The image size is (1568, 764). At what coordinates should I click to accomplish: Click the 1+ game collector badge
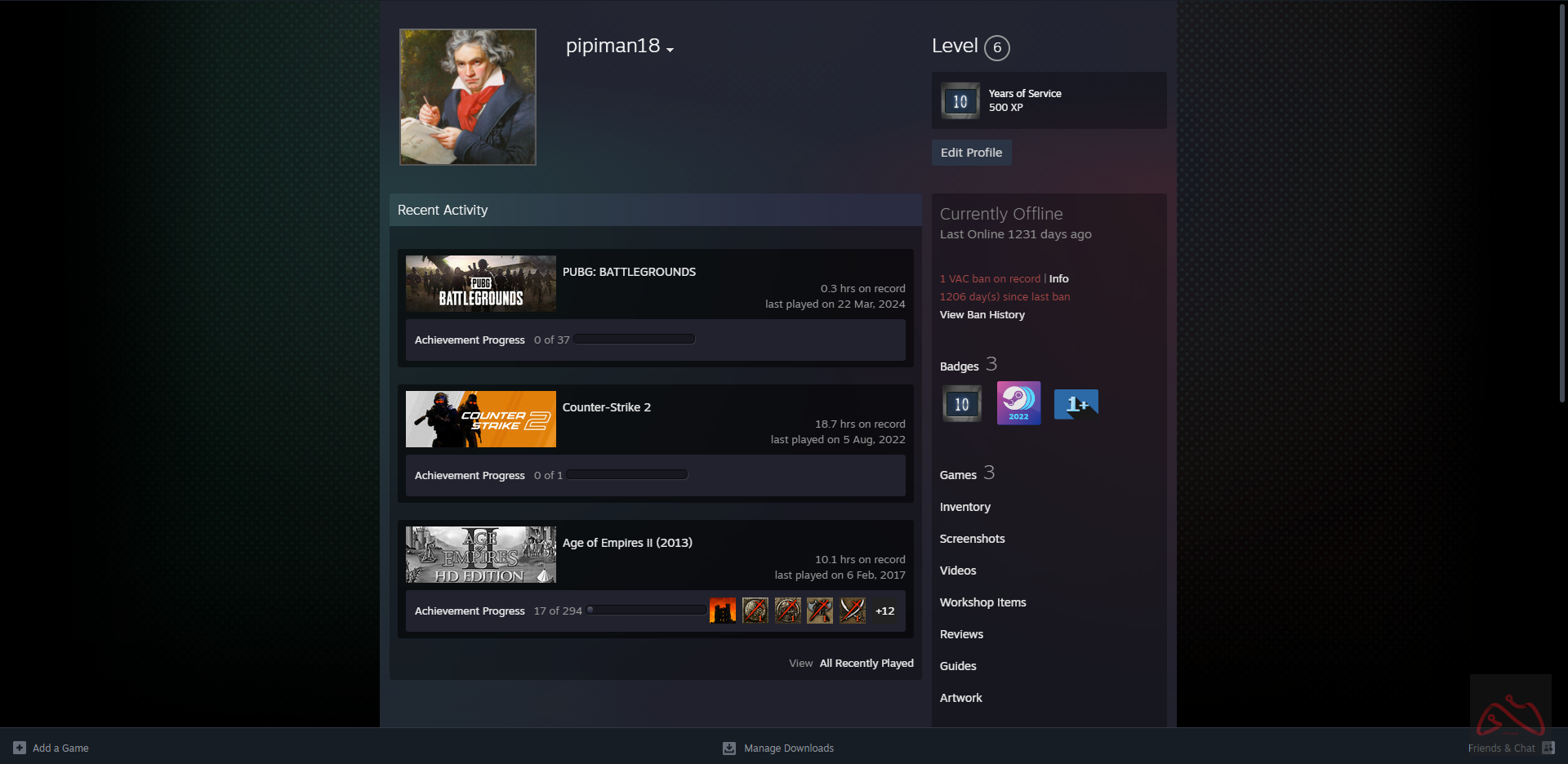pyautogui.click(x=1076, y=403)
